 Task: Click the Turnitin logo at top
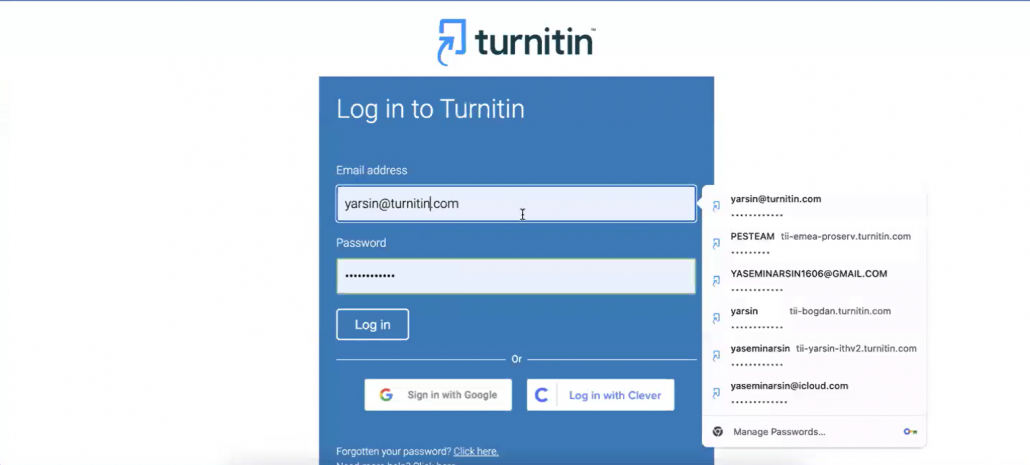(516, 42)
